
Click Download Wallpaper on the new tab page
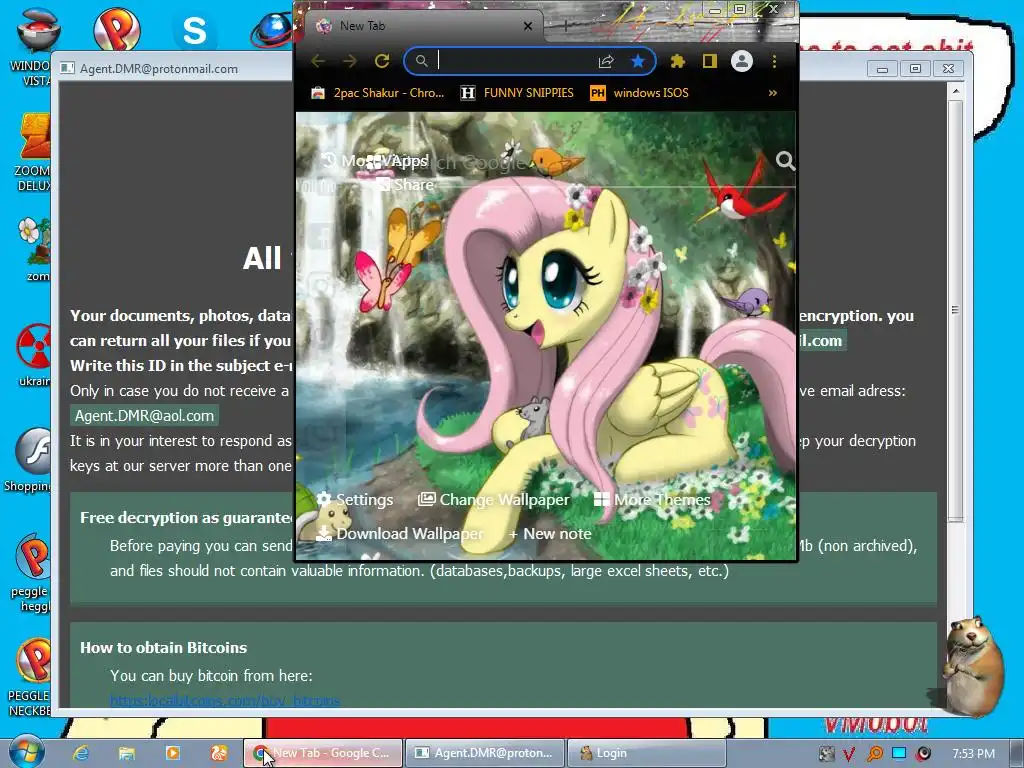pyautogui.click(x=400, y=534)
